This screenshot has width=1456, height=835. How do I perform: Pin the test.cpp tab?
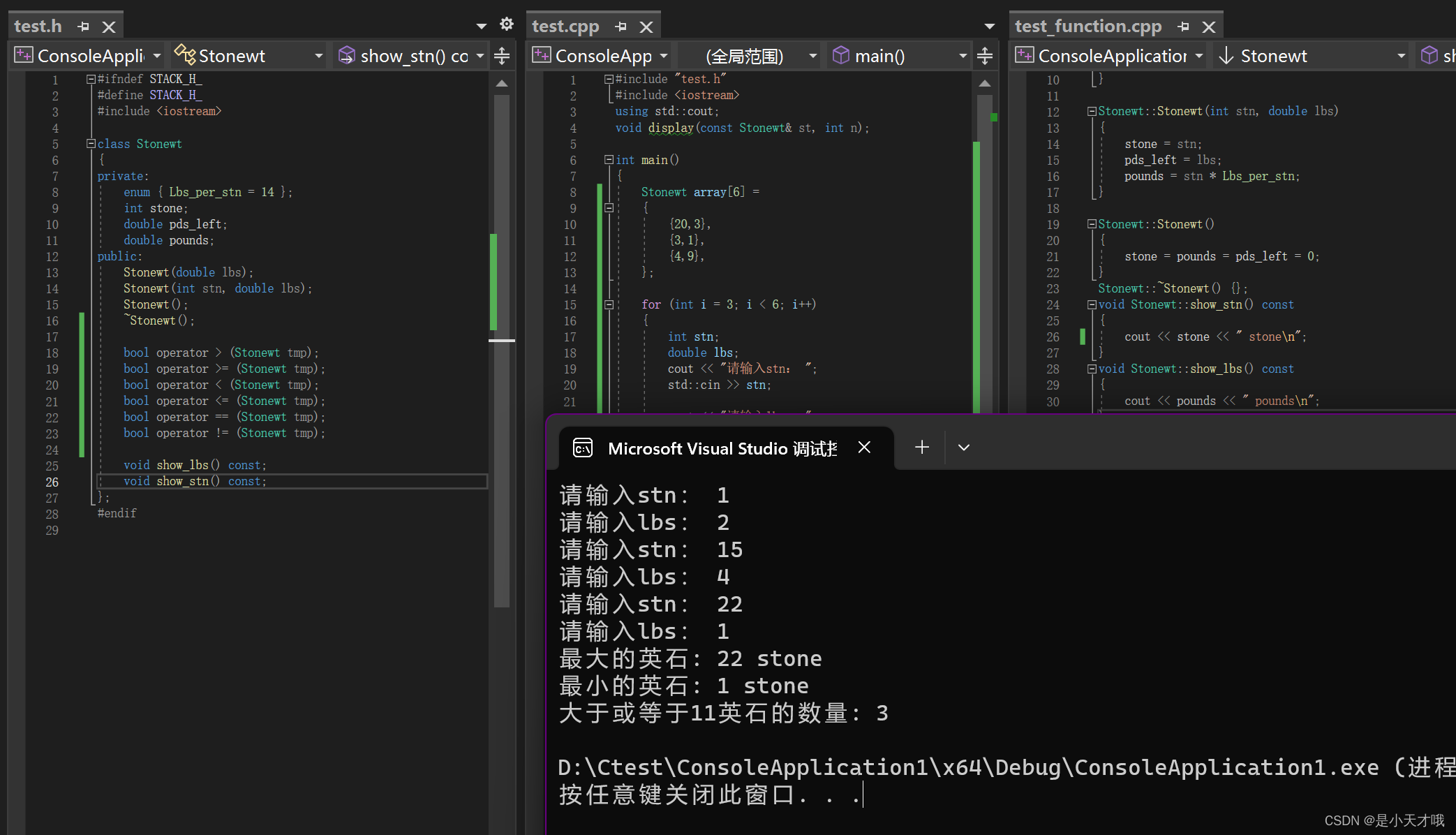pyautogui.click(x=621, y=27)
